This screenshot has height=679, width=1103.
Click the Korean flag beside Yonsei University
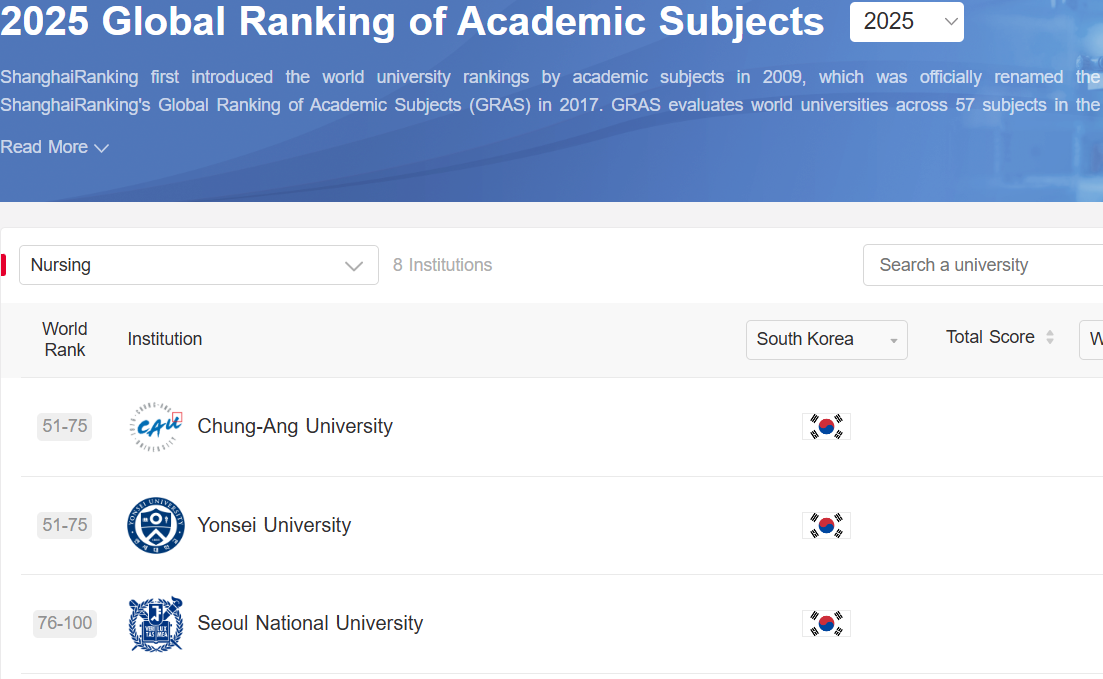pyautogui.click(x=826, y=526)
